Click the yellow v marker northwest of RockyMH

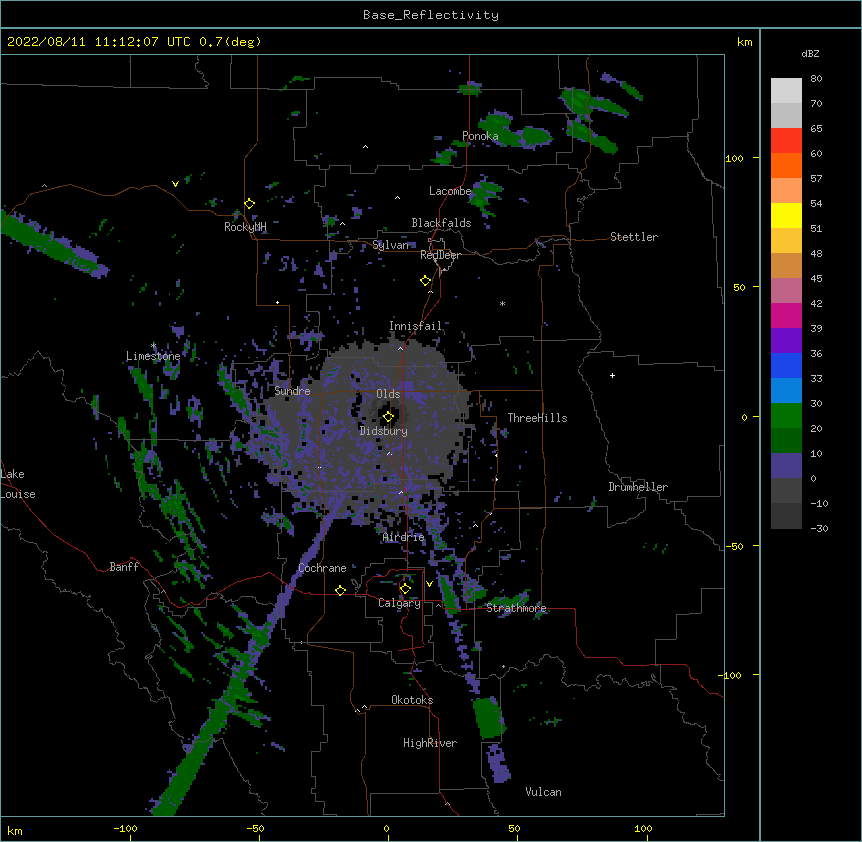pos(175,184)
